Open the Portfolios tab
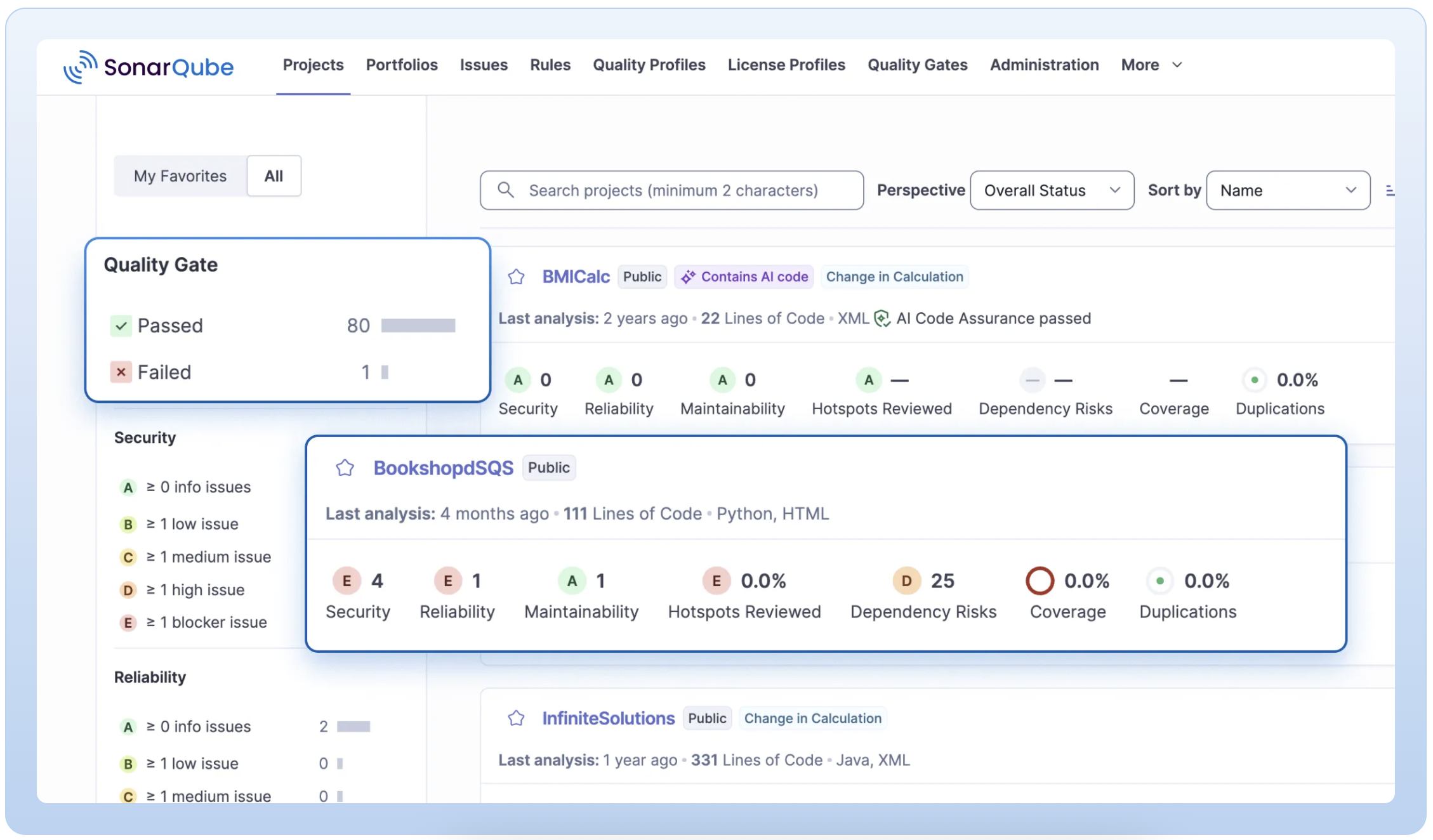The height and width of the screenshot is (840, 1433). (402, 65)
